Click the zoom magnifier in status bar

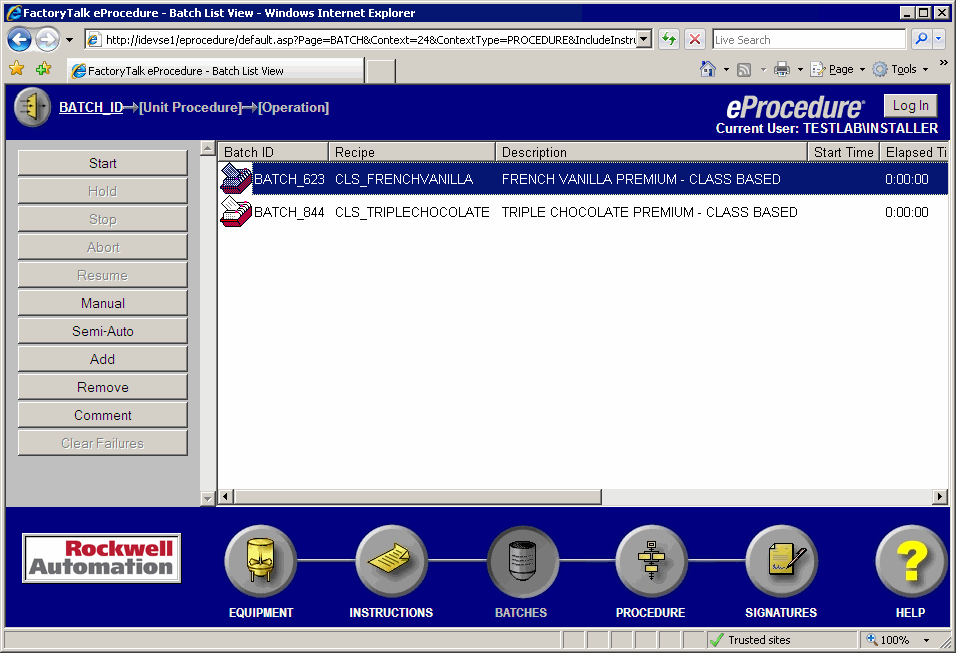tap(872, 640)
